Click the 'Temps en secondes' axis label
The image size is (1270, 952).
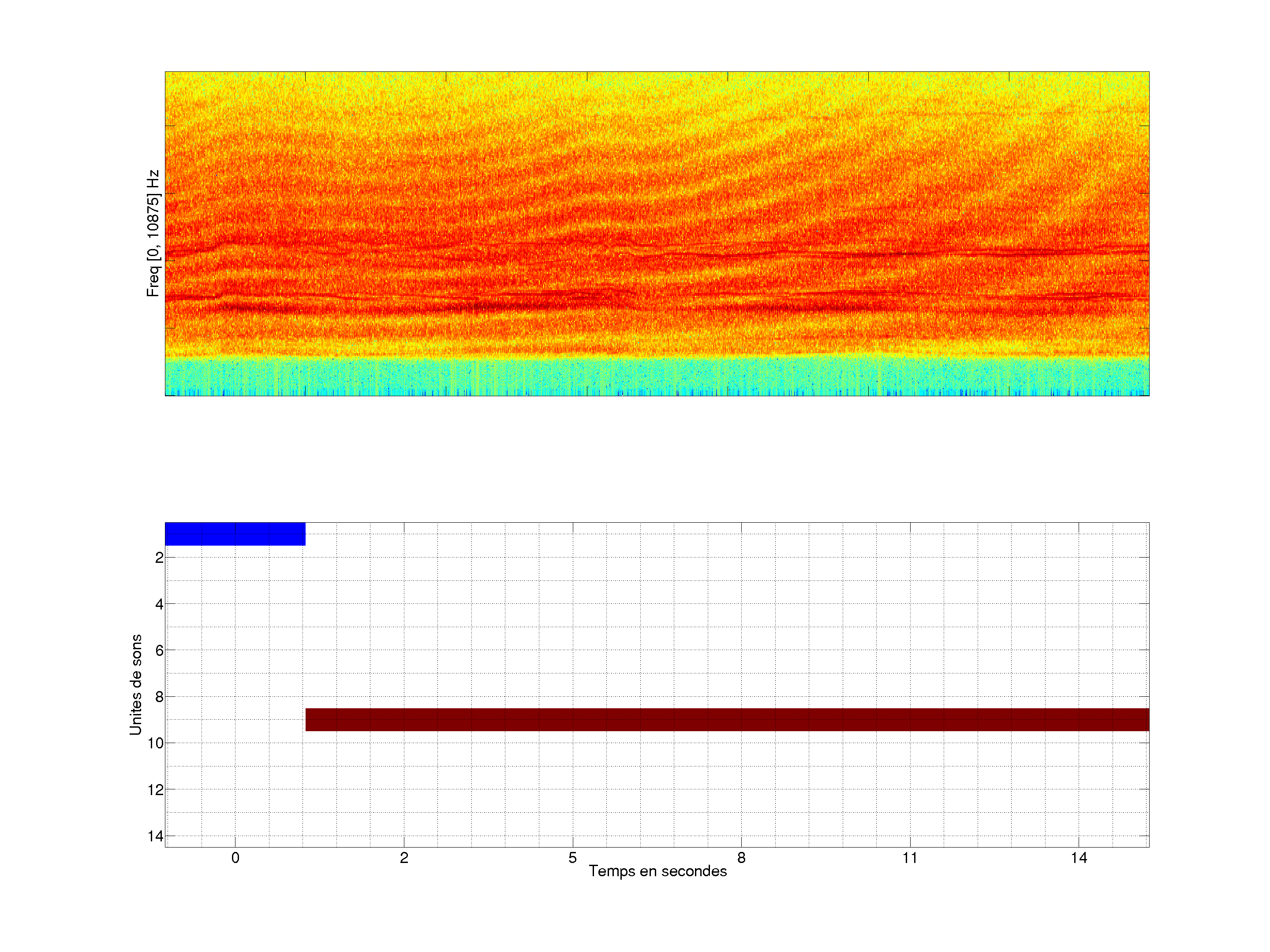[657, 871]
